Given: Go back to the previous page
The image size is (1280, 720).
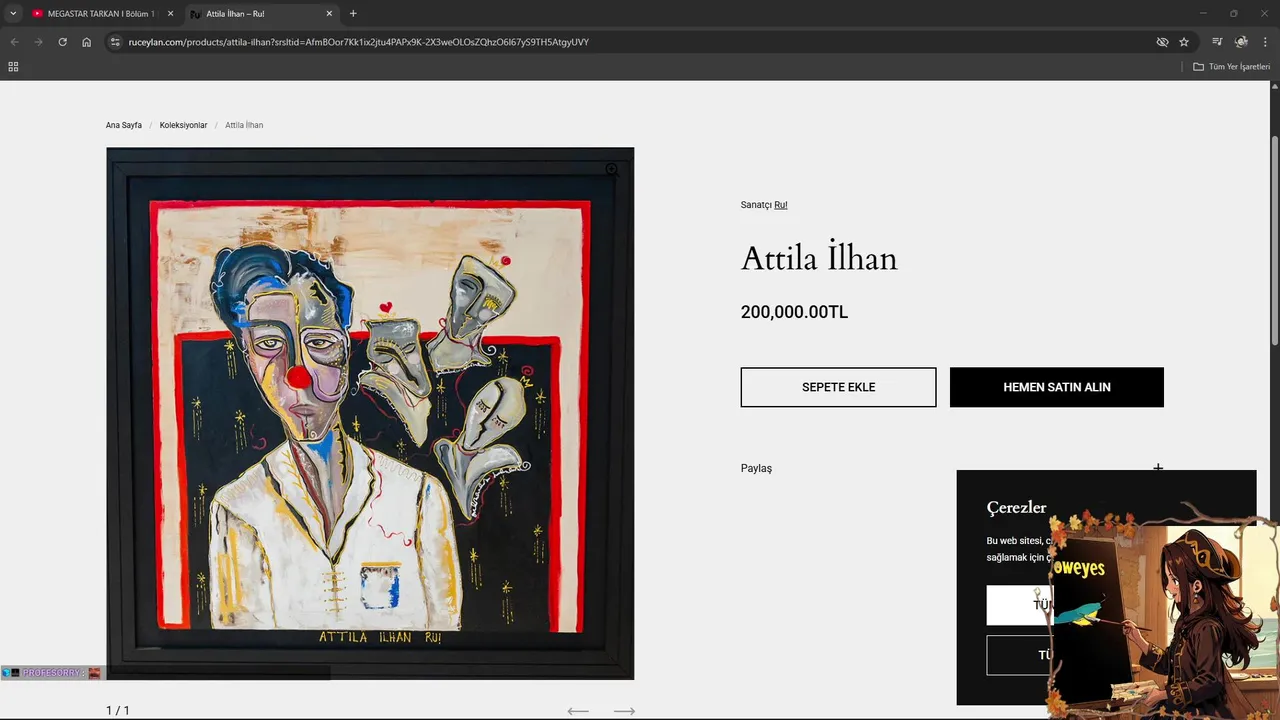Looking at the screenshot, I should [14, 42].
